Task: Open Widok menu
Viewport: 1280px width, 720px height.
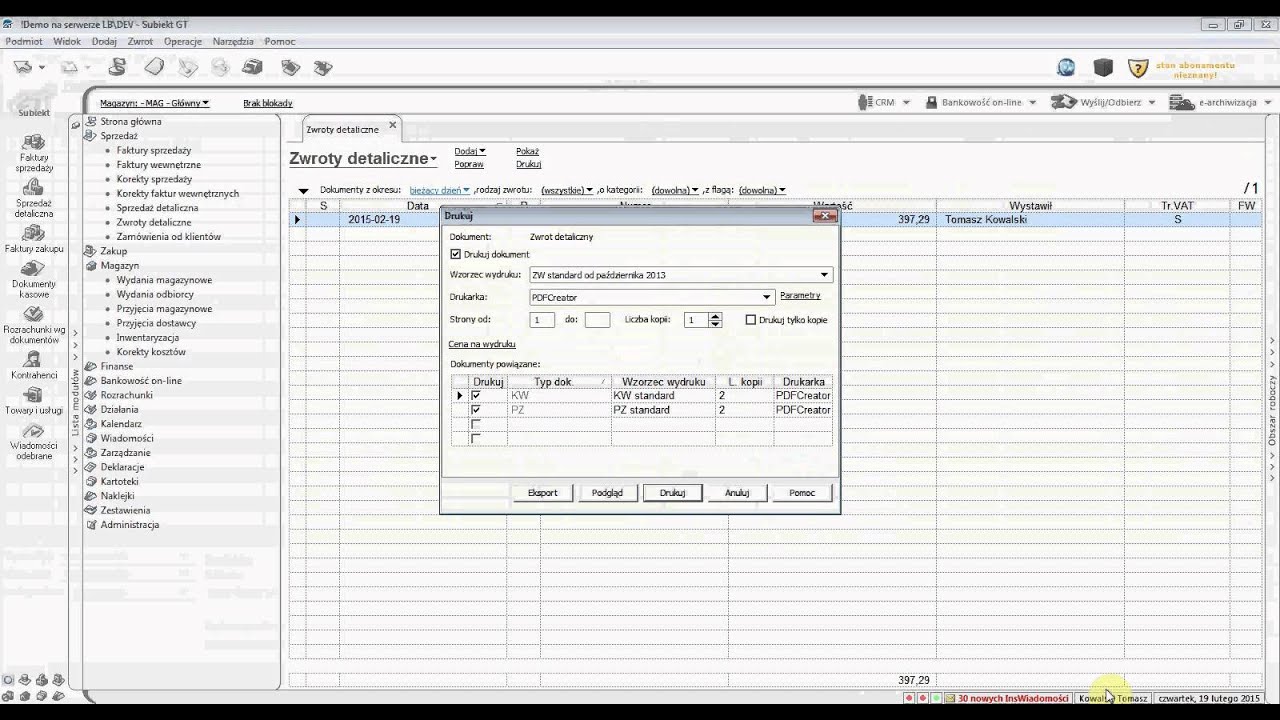Action: 67,42
